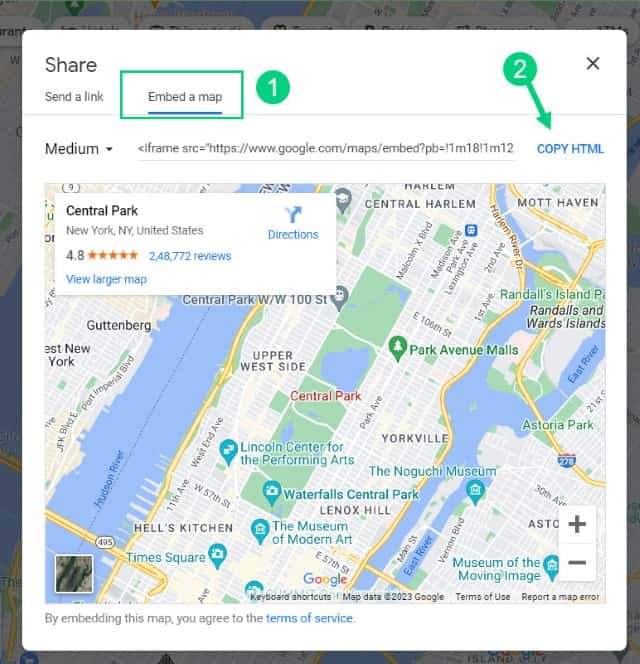
Task: Click the LENOX HILL label
Action: click(x=355, y=510)
